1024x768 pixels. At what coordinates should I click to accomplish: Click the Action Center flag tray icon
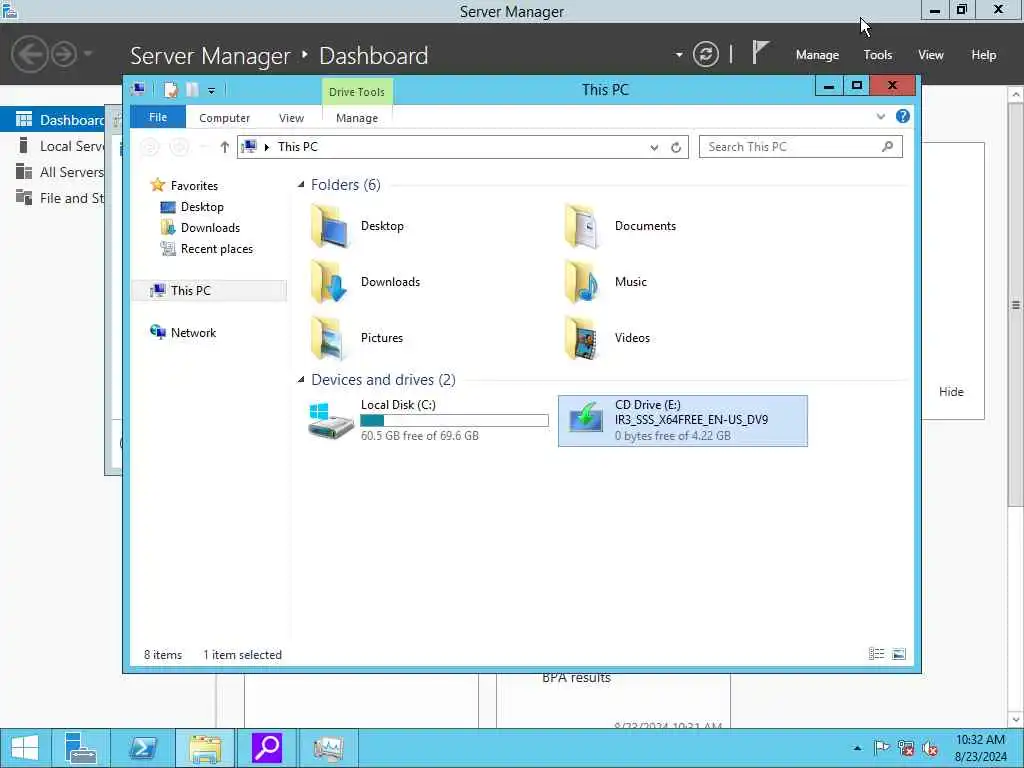[881, 748]
